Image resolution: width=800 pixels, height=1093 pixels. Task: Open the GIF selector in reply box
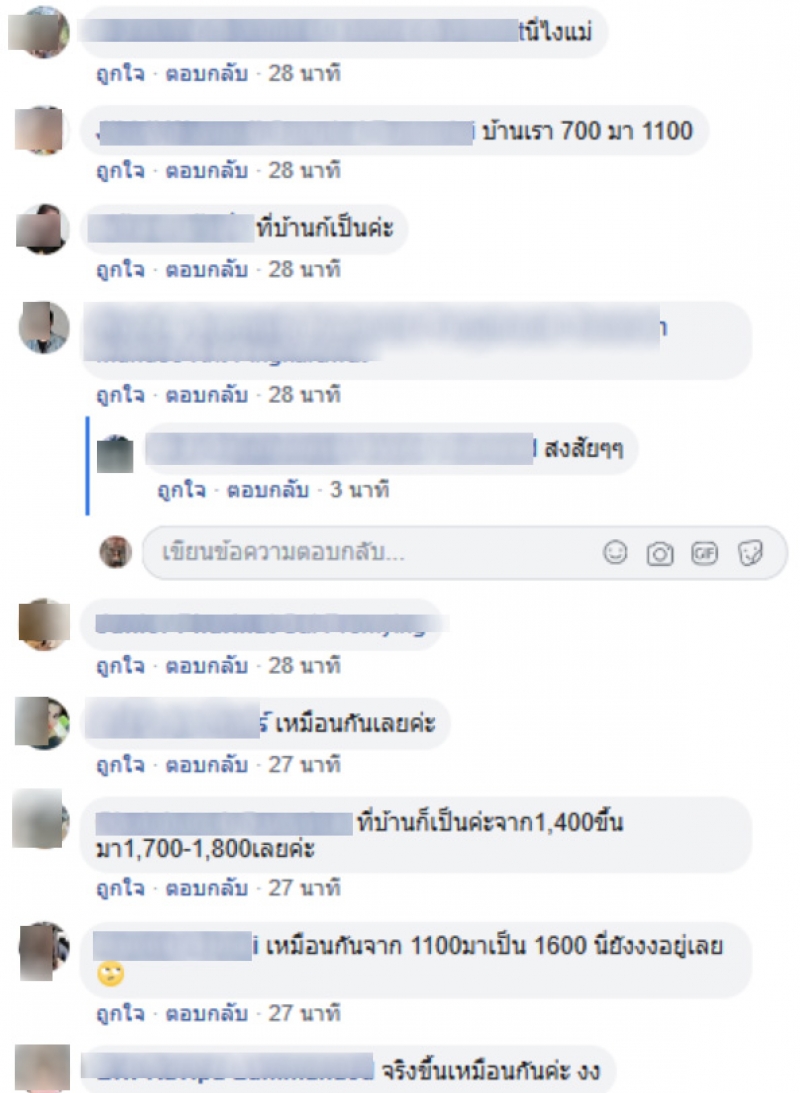(x=704, y=553)
